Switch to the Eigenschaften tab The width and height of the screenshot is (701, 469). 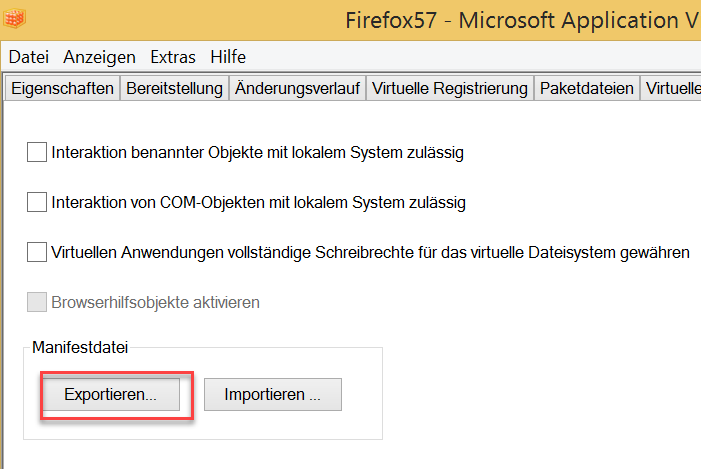point(62,88)
